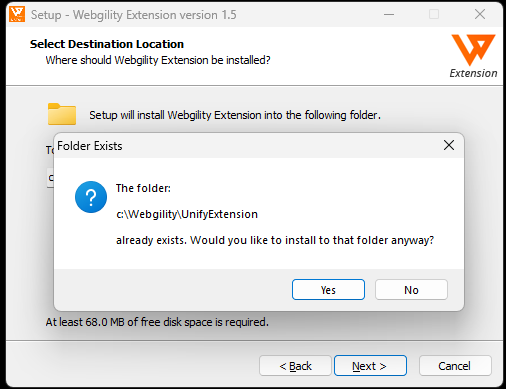Click the Folder Exists dialog title
The image size is (506, 389).
click(90, 146)
